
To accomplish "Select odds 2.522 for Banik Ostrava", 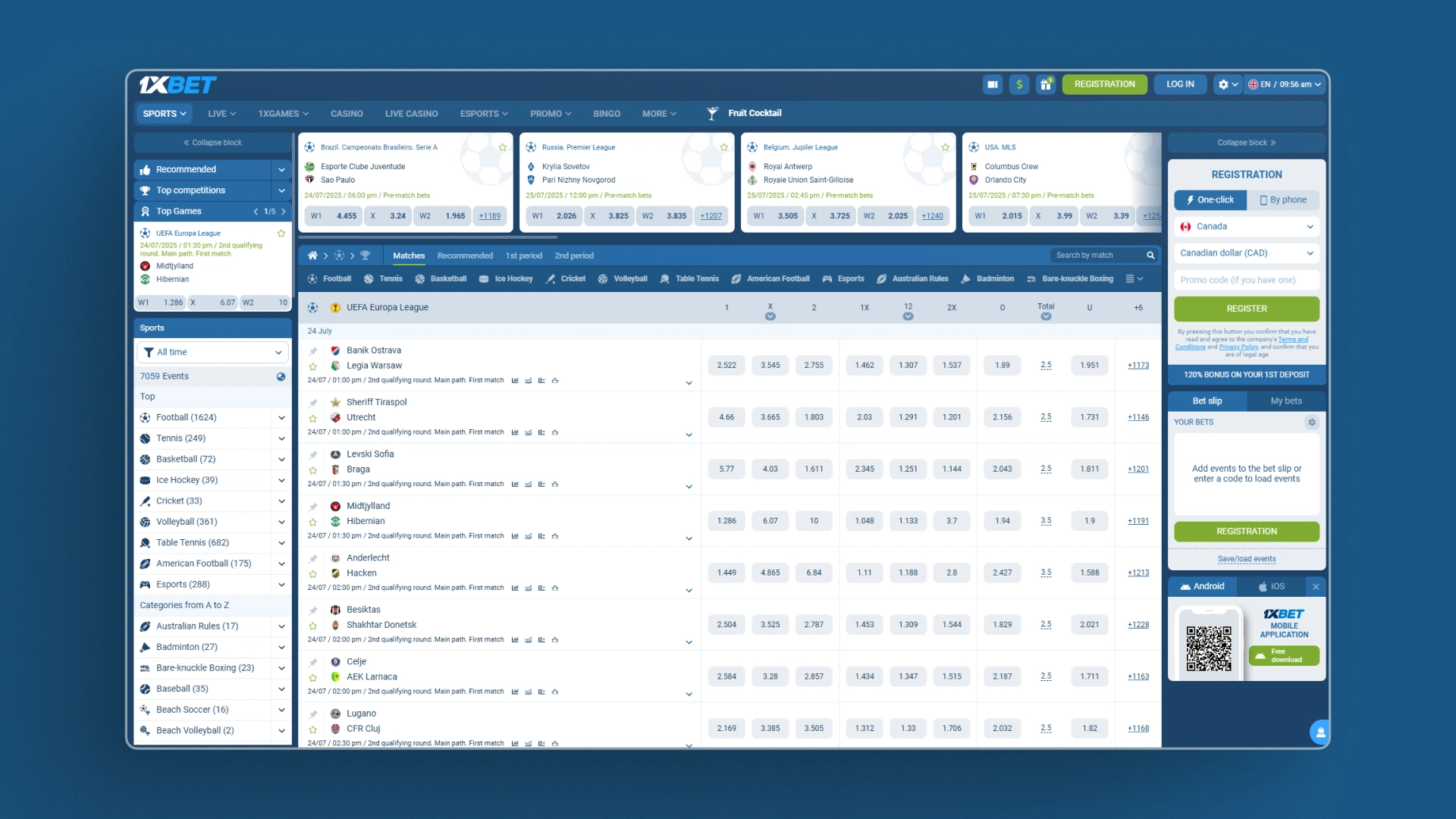I will (726, 366).
